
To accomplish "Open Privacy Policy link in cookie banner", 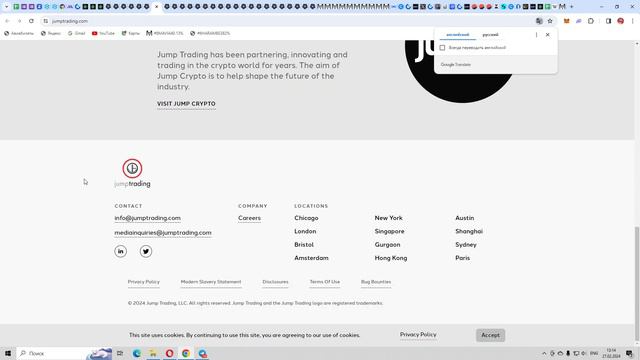I will 418,334.
